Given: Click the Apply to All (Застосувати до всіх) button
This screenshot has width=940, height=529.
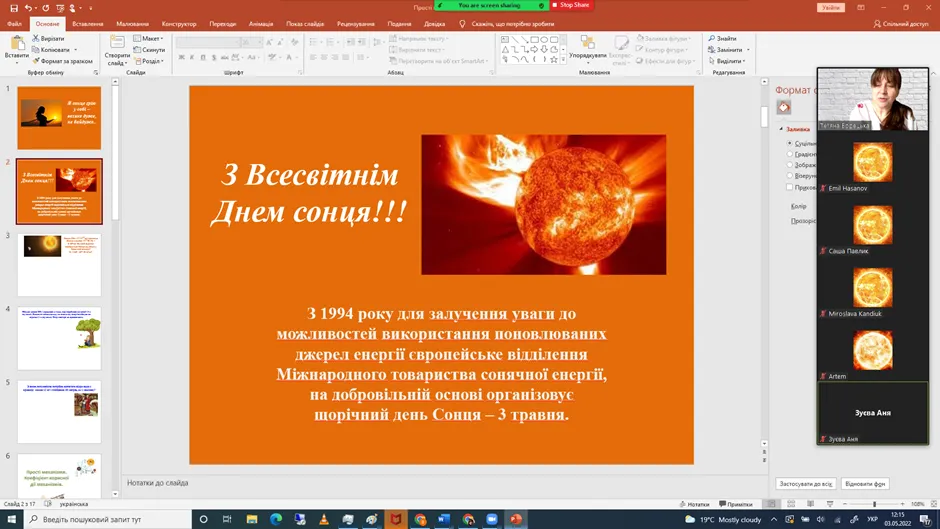Looking at the screenshot, I should click(805, 483).
